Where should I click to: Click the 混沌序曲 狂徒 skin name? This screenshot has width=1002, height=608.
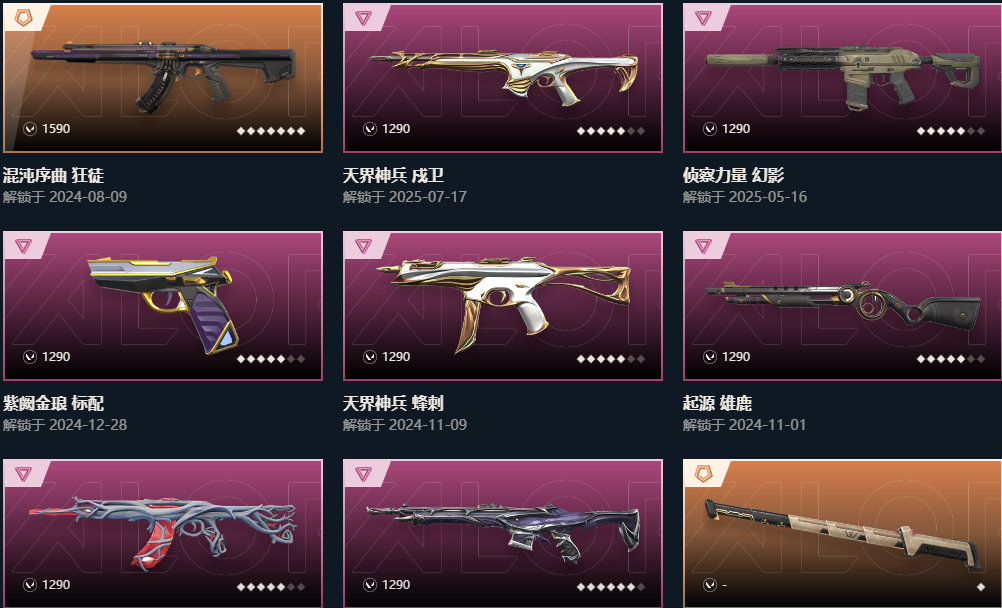(53, 175)
